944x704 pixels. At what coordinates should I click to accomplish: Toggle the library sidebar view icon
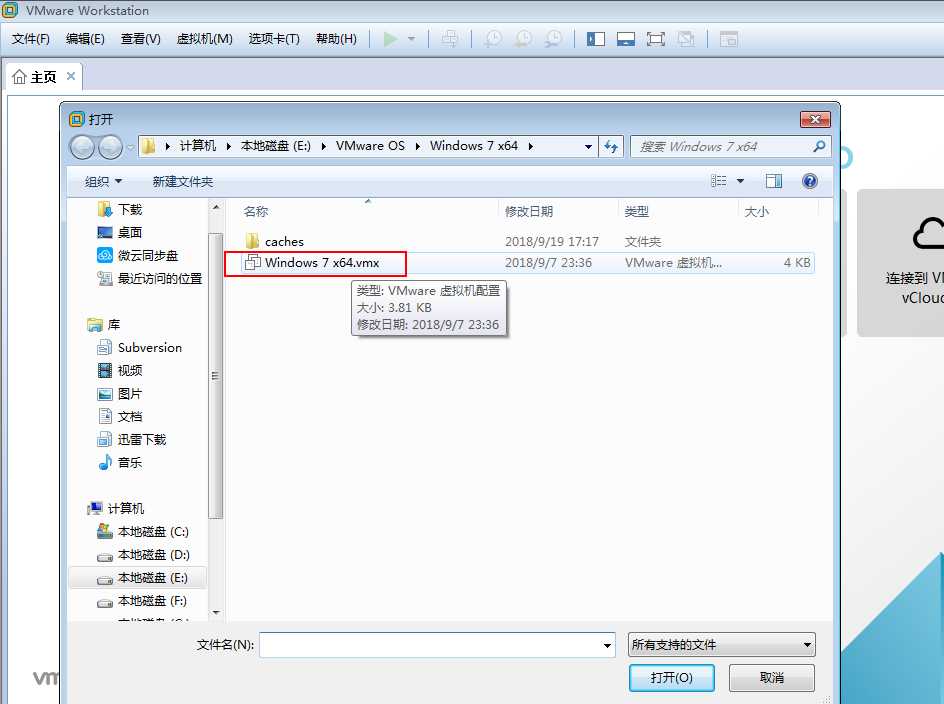click(595, 39)
